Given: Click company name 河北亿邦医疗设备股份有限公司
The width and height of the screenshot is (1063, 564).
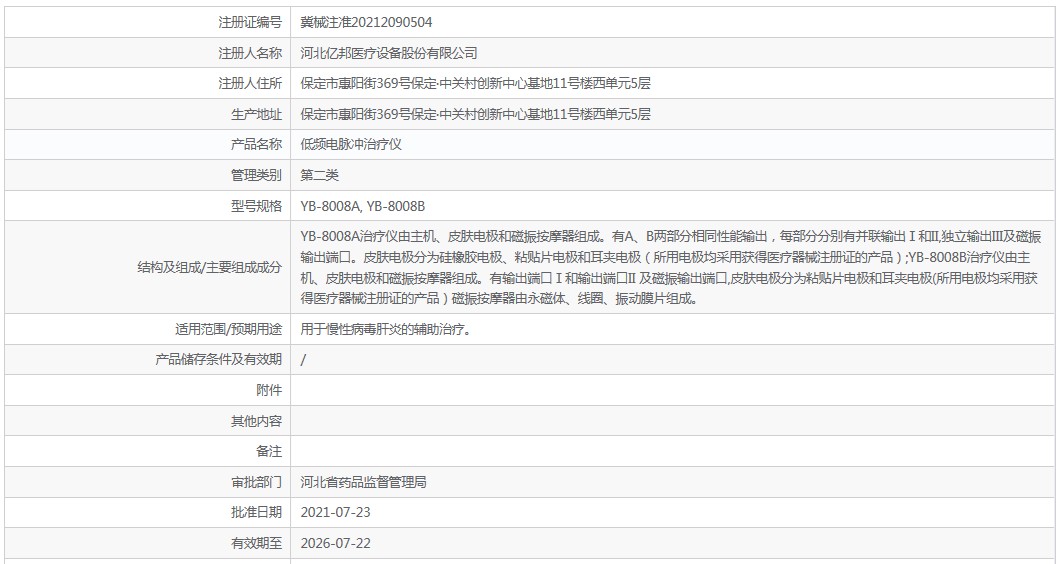Looking at the screenshot, I should 388,53.
